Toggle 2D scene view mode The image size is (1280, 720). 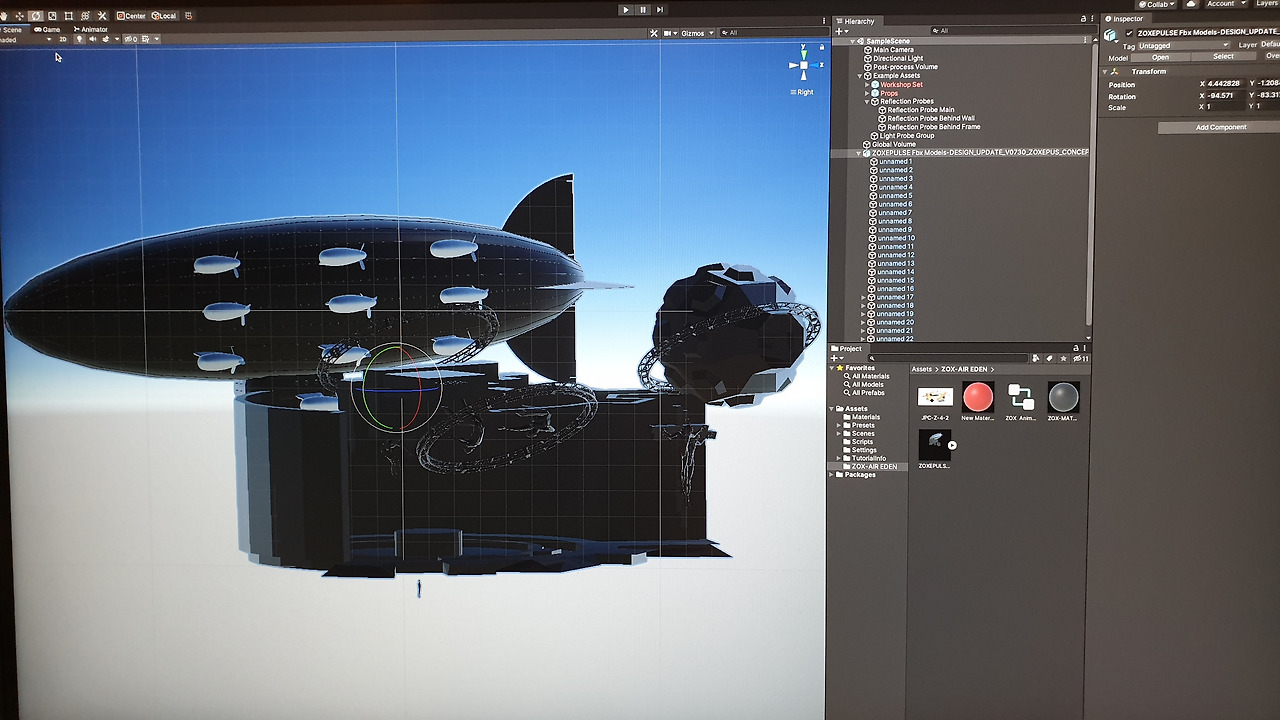click(x=63, y=40)
